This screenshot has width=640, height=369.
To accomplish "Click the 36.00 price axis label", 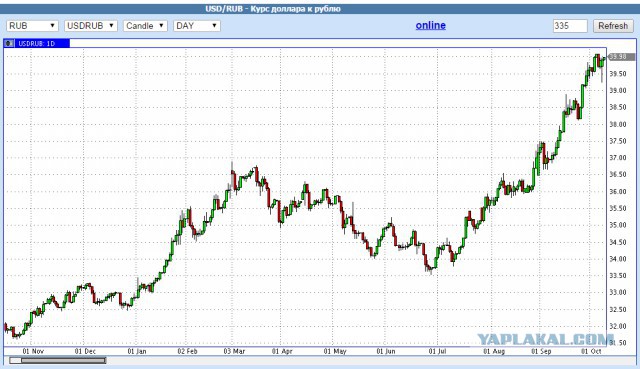I will [x=618, y=191].
